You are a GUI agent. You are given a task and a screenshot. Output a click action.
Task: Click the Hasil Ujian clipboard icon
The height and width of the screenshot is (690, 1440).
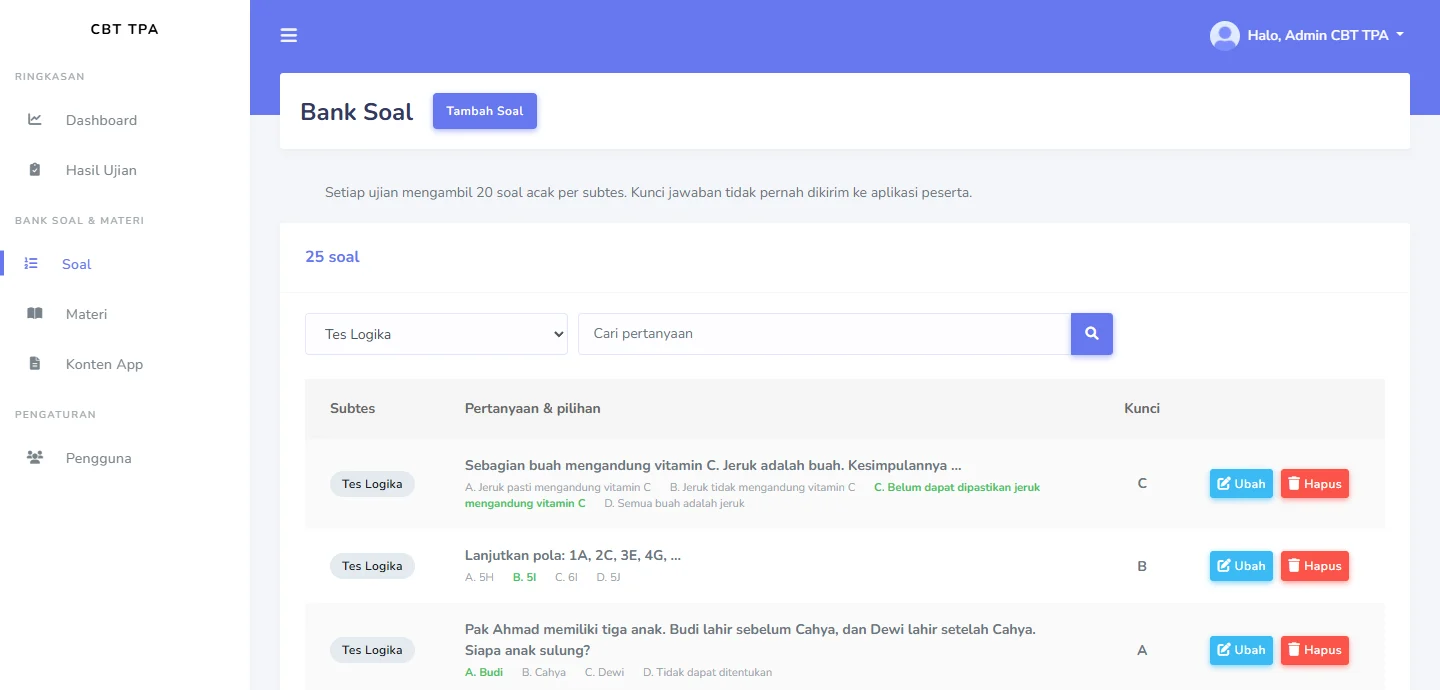[x=35, y=170]
